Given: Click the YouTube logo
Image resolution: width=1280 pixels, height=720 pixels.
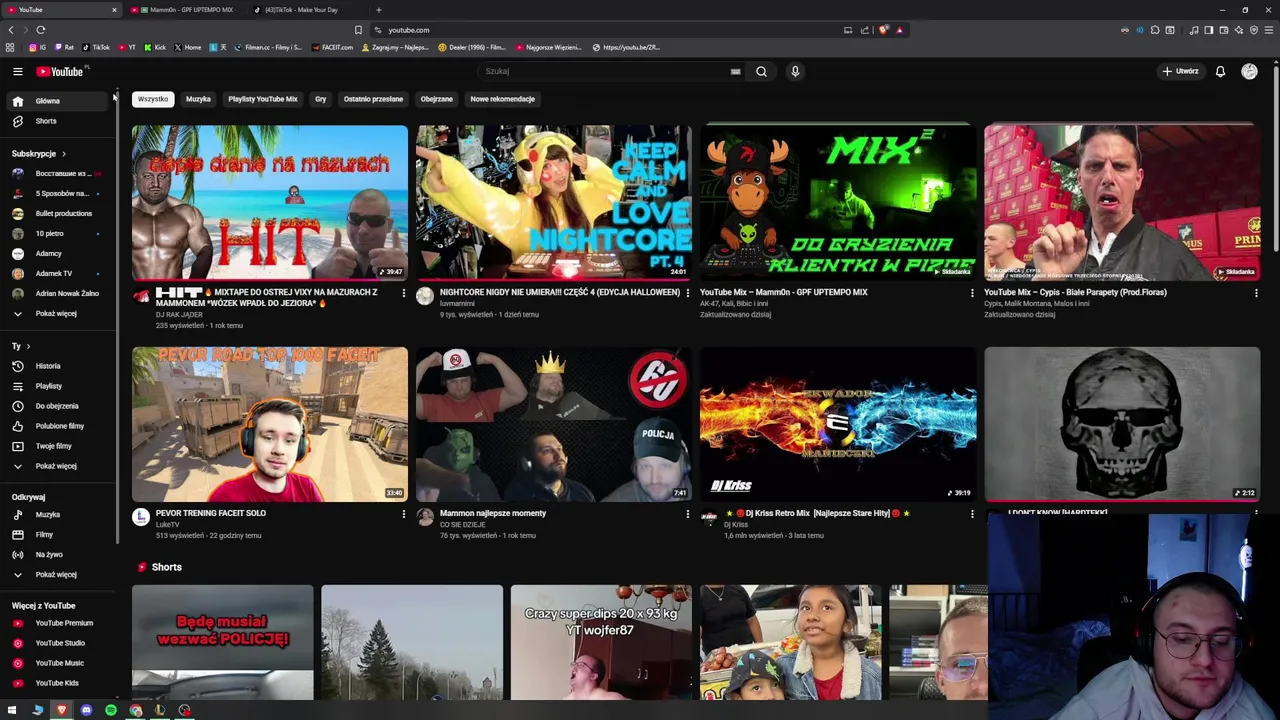Looking at the screenshot, I should [x=60, y=71].
